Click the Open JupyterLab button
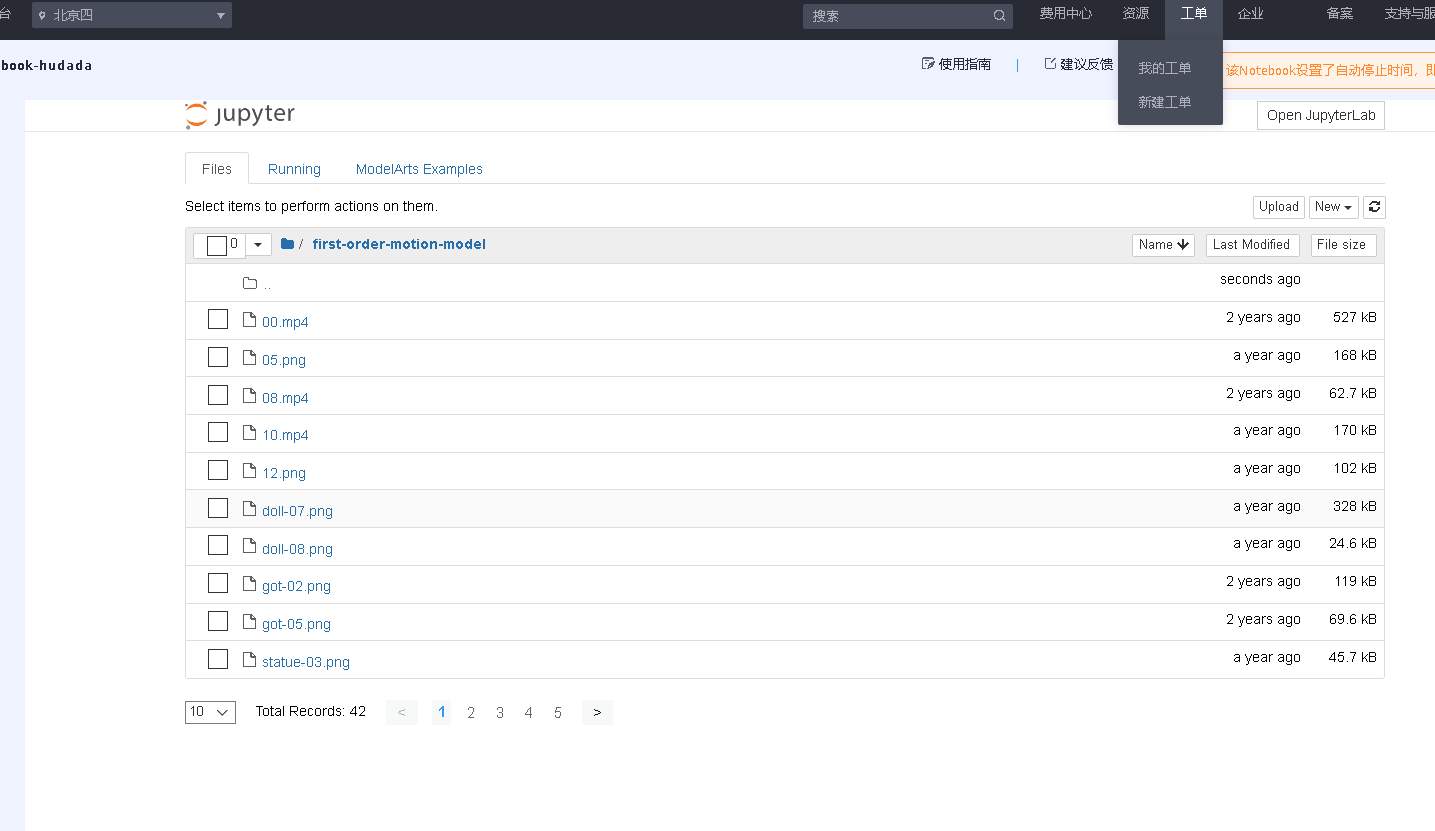The image size is (1435, 831). pyautogui.click(x=1321, y=115)
